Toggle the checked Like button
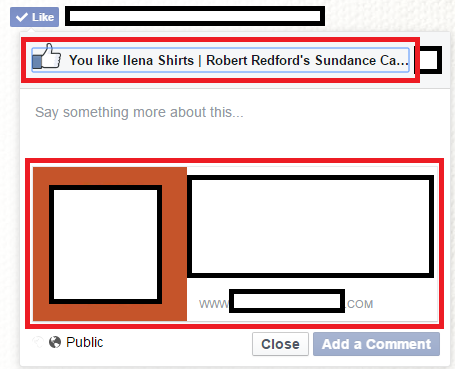The width and height of the screenshot is (455, 369). [34, 17]
